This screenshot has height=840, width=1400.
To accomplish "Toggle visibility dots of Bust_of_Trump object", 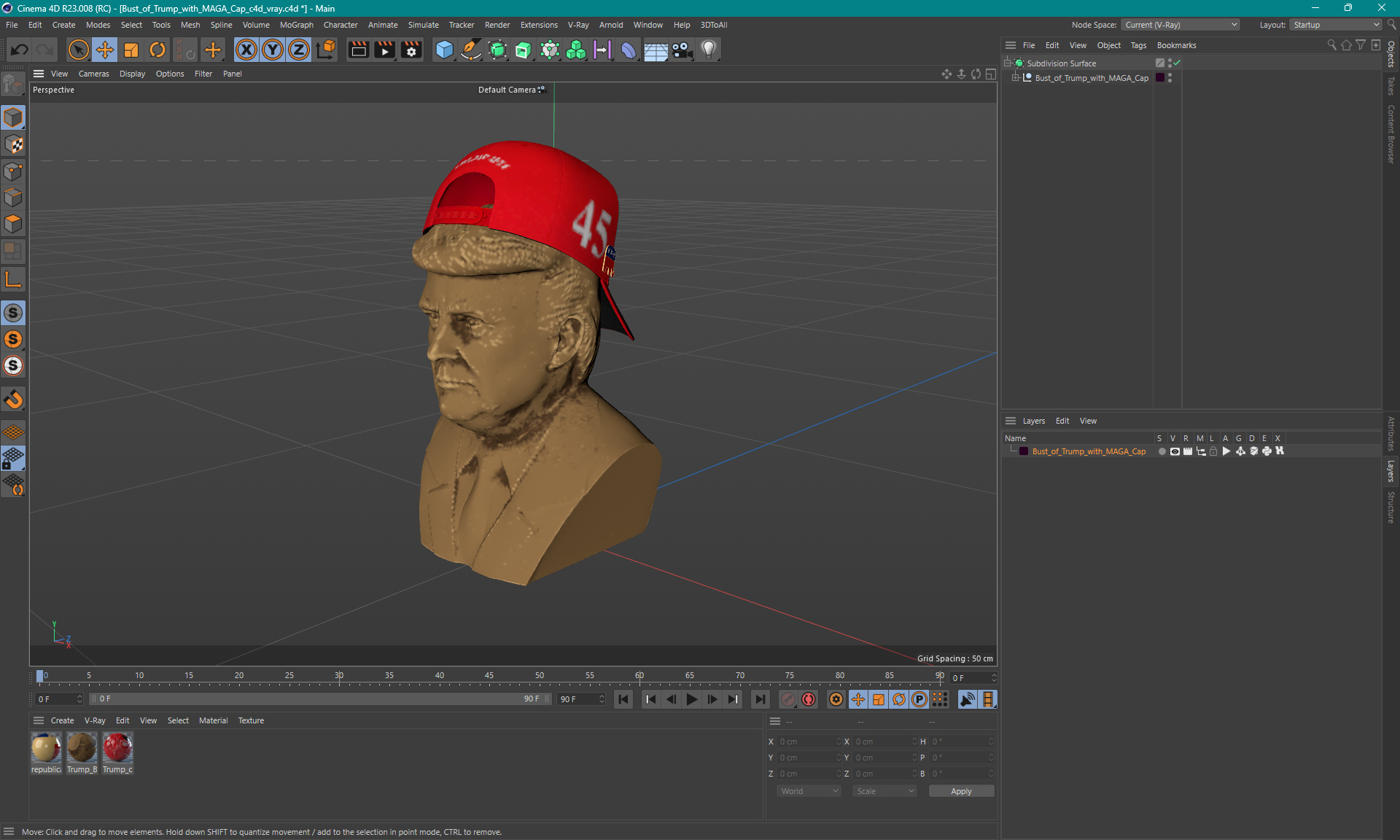I will (1170, 77).
